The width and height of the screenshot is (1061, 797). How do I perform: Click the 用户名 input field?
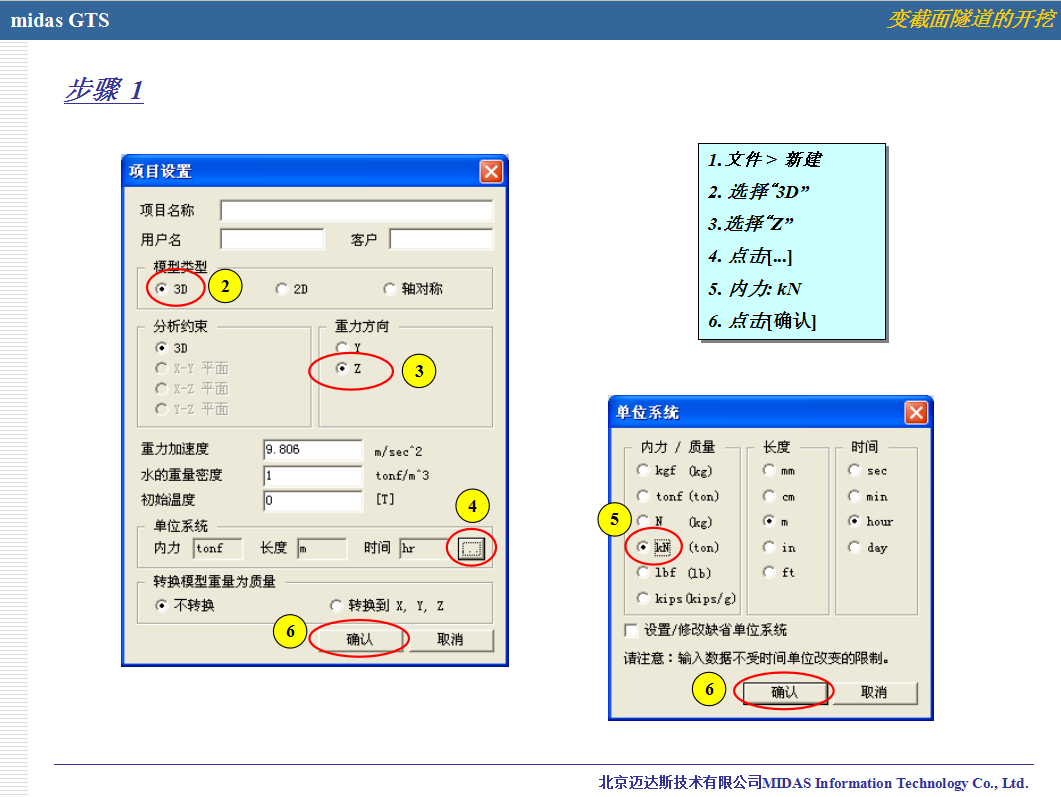[272, 239]
